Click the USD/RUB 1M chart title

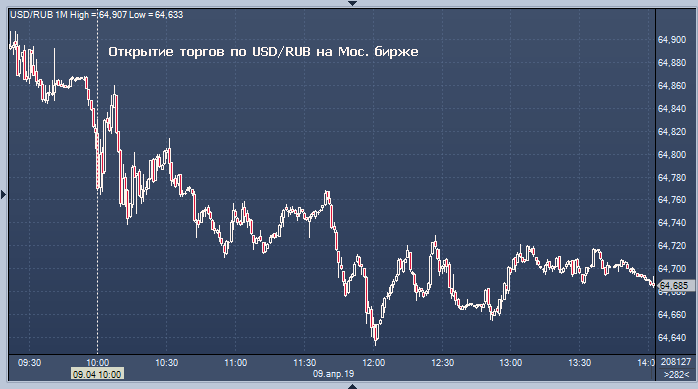point(39,15)
